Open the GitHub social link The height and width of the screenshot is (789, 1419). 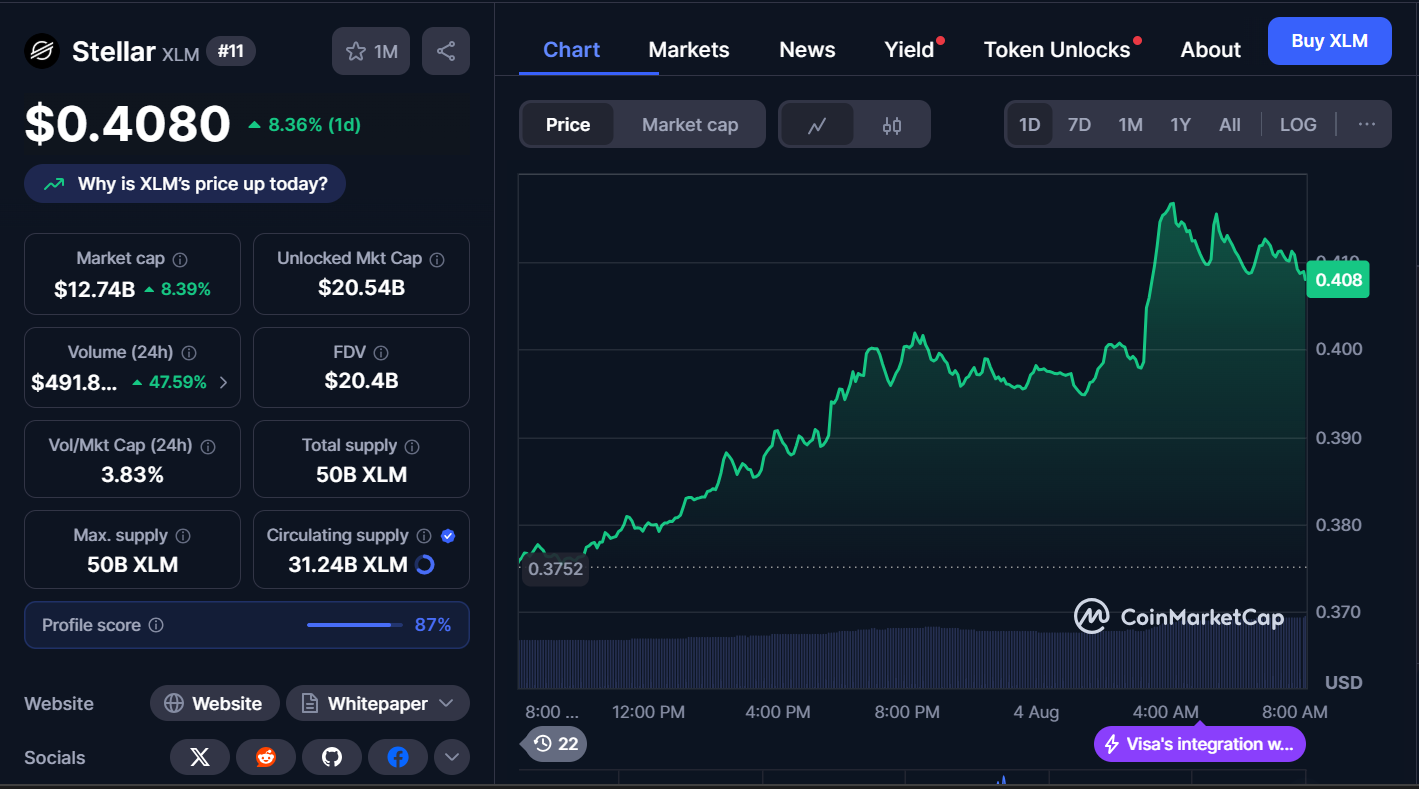[x=332, y=758]
